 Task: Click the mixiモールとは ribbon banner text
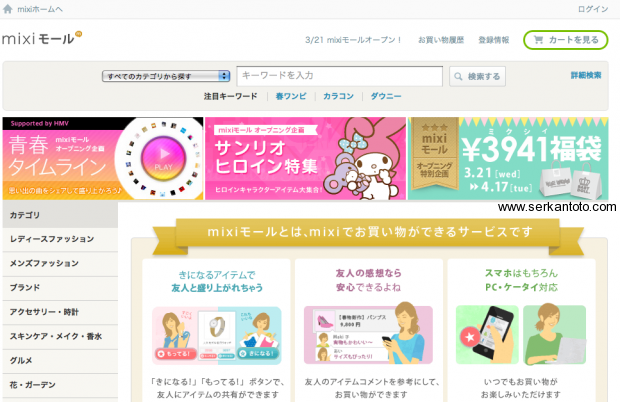click(x=369, y=232)
